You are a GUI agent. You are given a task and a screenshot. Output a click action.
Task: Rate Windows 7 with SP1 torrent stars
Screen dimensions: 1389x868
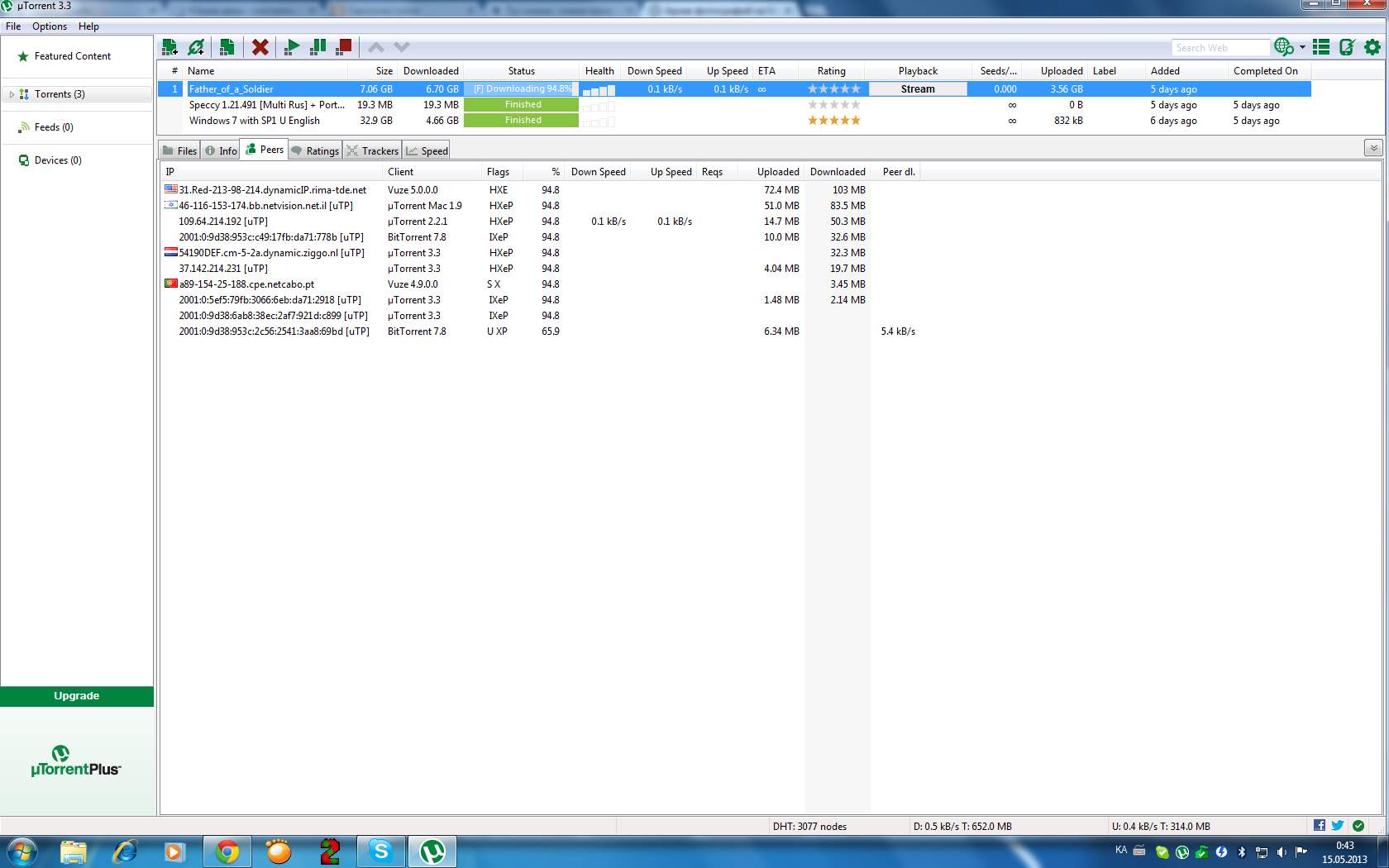pos(833,121)
